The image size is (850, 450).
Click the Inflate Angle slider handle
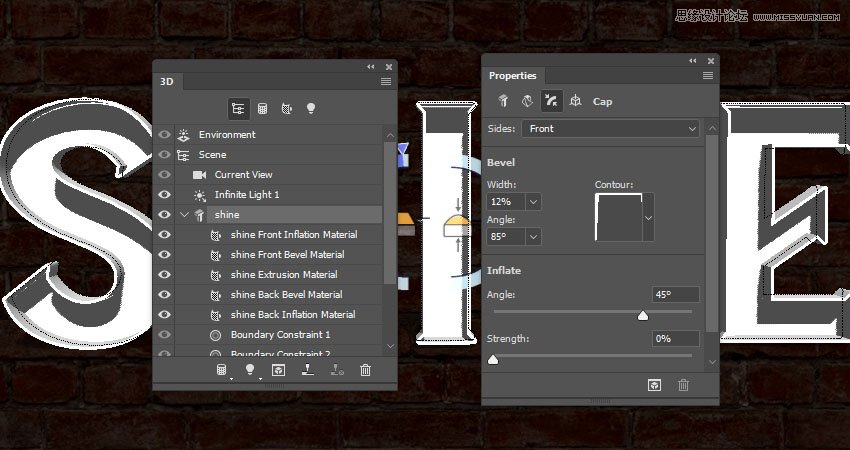(x=642, y=316)
